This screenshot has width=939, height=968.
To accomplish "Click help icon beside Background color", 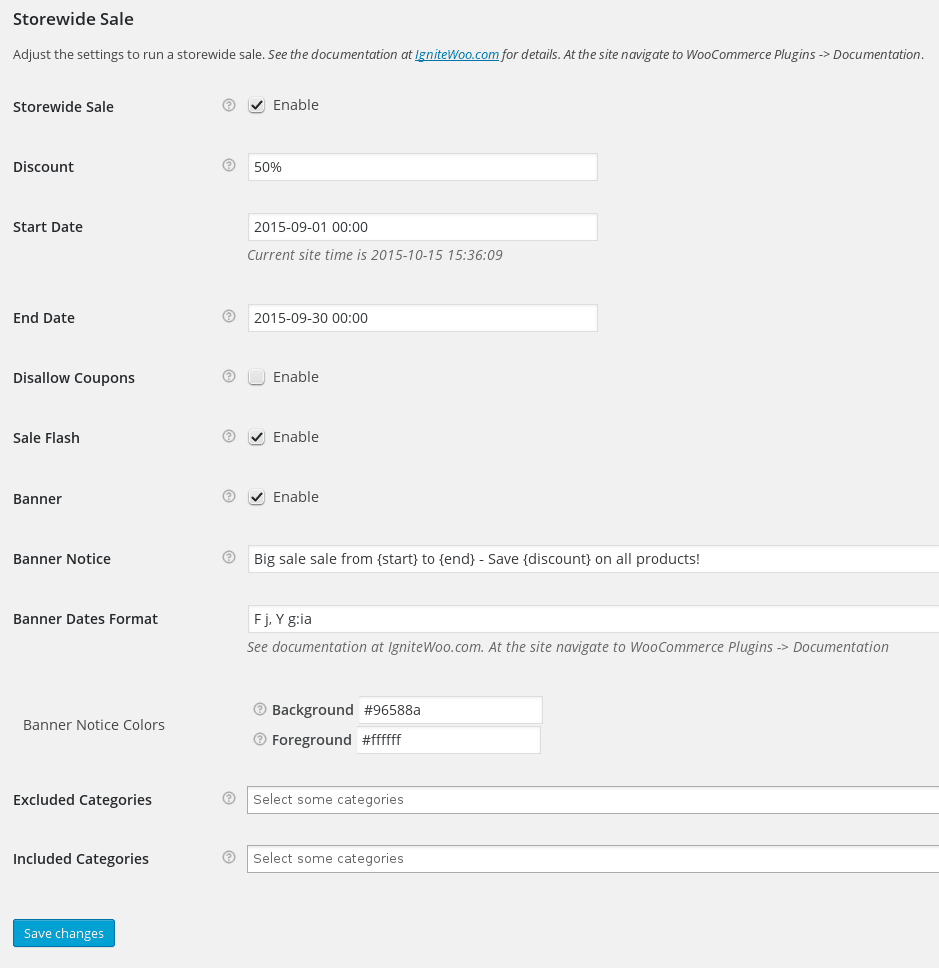I will tap(260, 709).
